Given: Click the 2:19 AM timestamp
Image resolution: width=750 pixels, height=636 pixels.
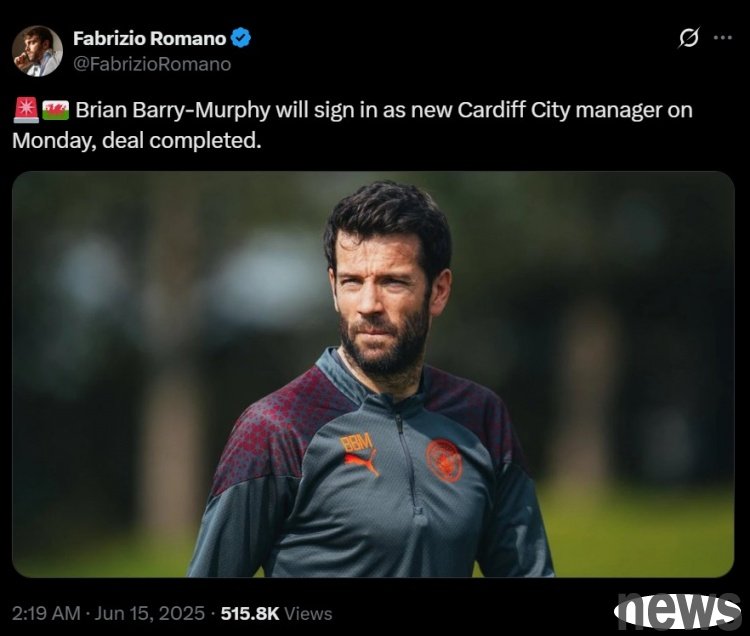Looking at the screenshot, I should pos(46,614).
